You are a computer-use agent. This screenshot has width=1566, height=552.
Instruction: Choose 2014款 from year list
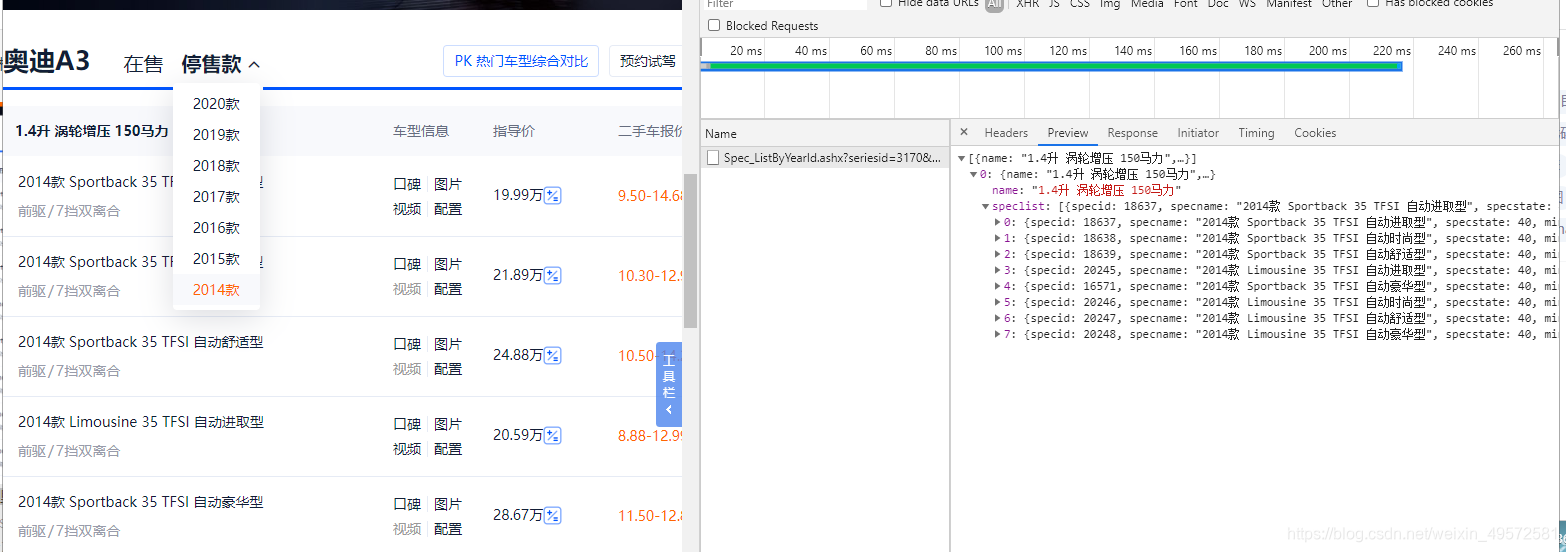[216, 290]
